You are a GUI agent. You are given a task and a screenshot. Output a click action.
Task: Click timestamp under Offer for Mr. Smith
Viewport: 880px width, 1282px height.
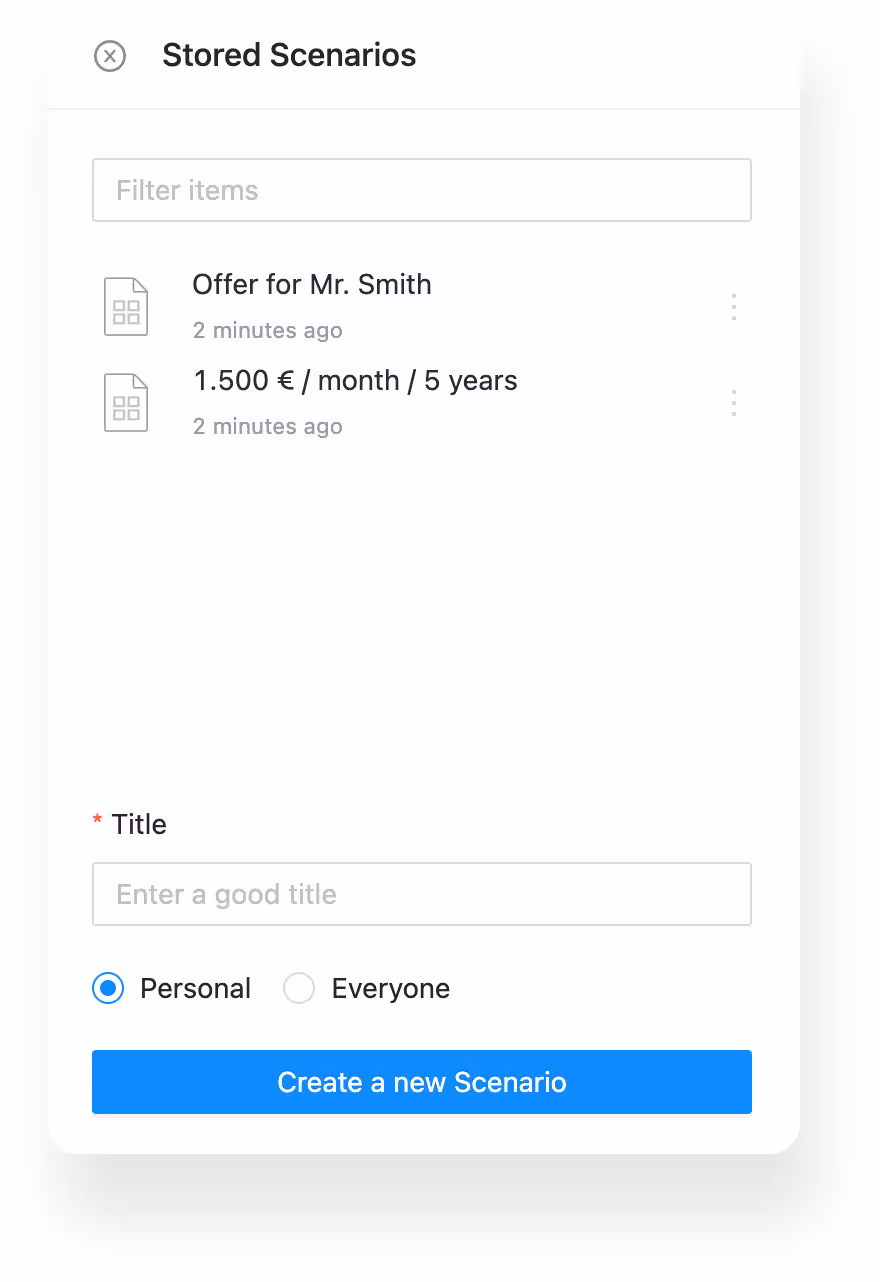click(267, 331)
